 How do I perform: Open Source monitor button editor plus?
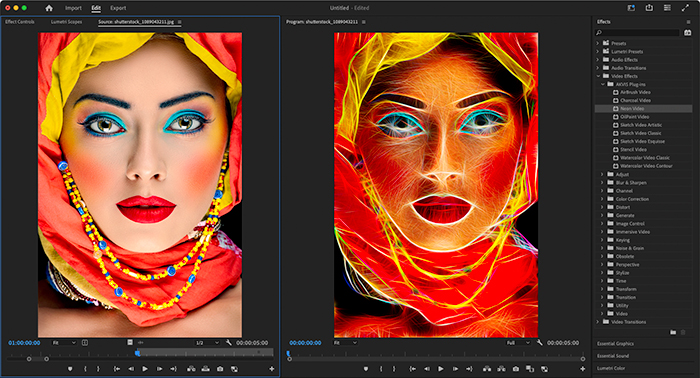[271, 369]
